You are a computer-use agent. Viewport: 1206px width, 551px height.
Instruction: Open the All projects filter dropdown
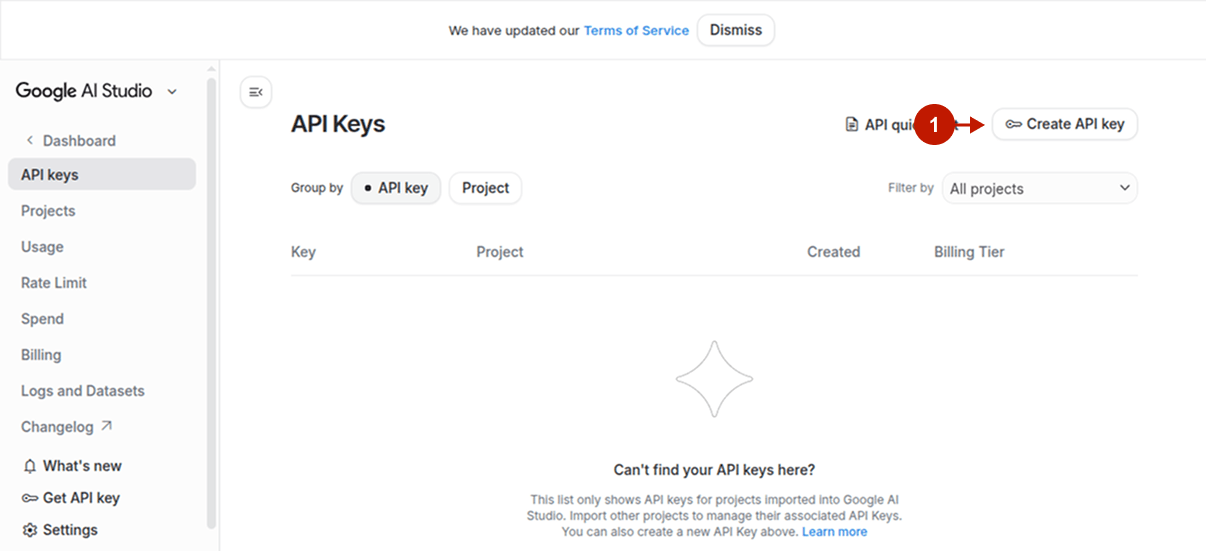point(1040,188)
